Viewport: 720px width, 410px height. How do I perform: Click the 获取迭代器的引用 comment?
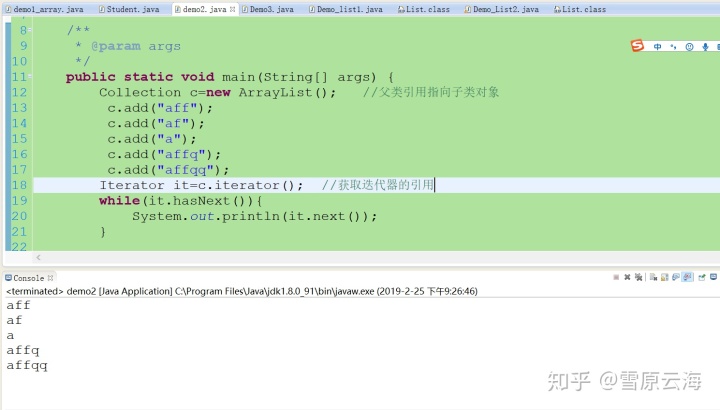click(x=378, y=185)
